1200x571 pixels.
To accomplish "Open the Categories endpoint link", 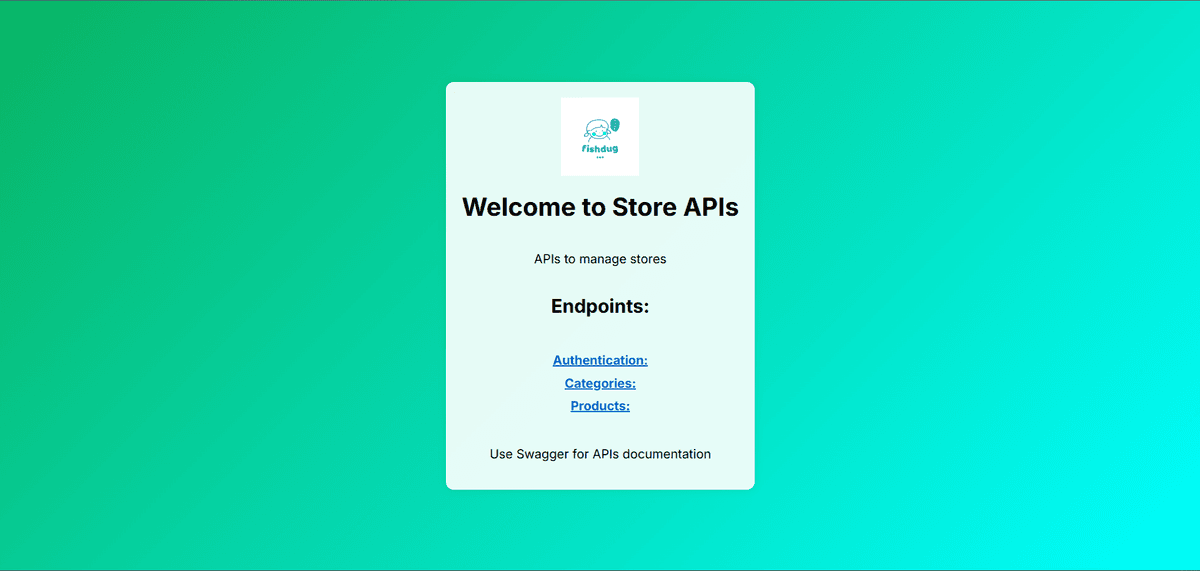I will pos(600,383).
